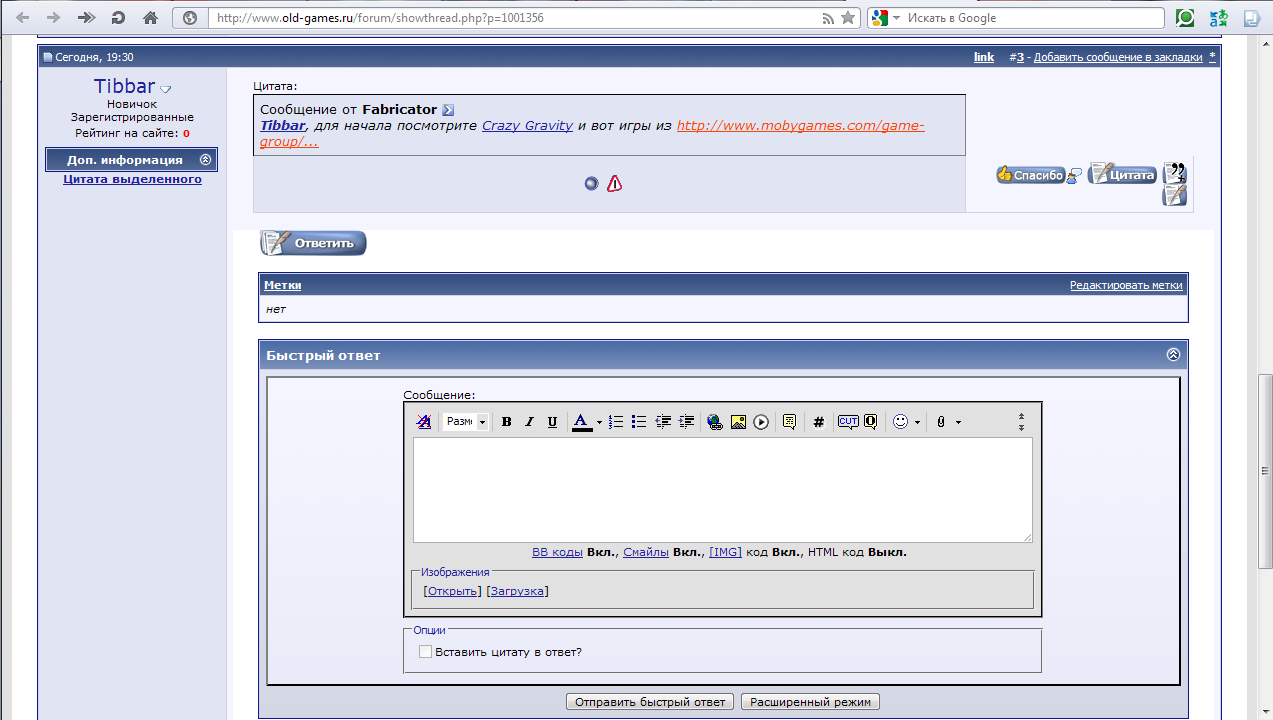Click 'Ответить' reply button
This screenshot has height=720, width=1273.
[313, 243]
